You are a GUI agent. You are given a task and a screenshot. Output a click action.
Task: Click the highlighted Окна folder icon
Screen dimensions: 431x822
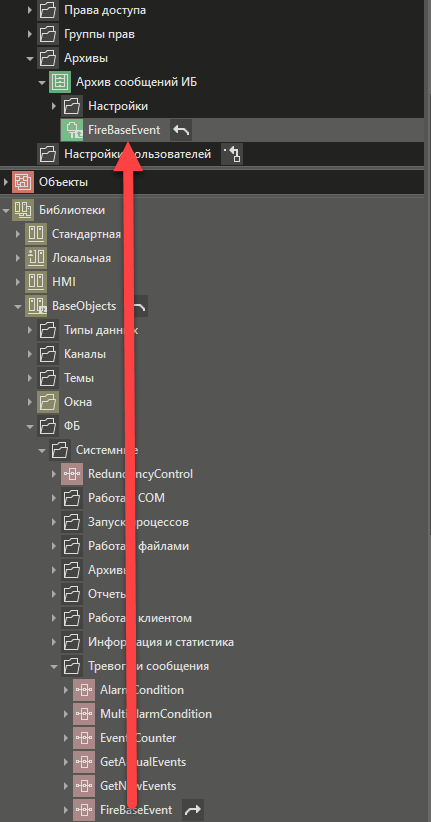pos(48,402)
